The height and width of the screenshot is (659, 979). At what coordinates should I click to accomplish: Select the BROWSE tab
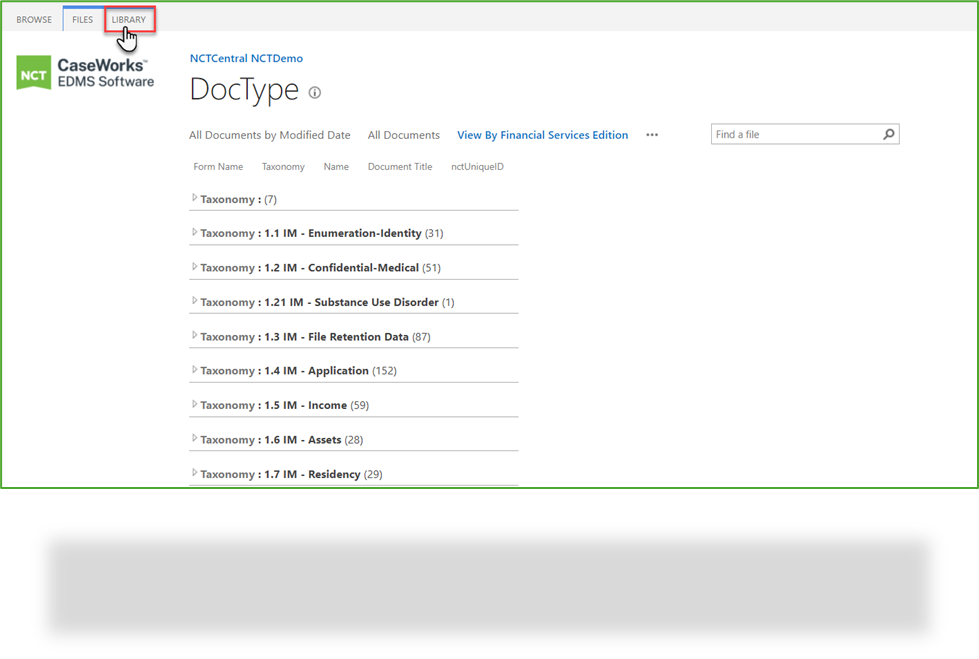coord(34,18)
